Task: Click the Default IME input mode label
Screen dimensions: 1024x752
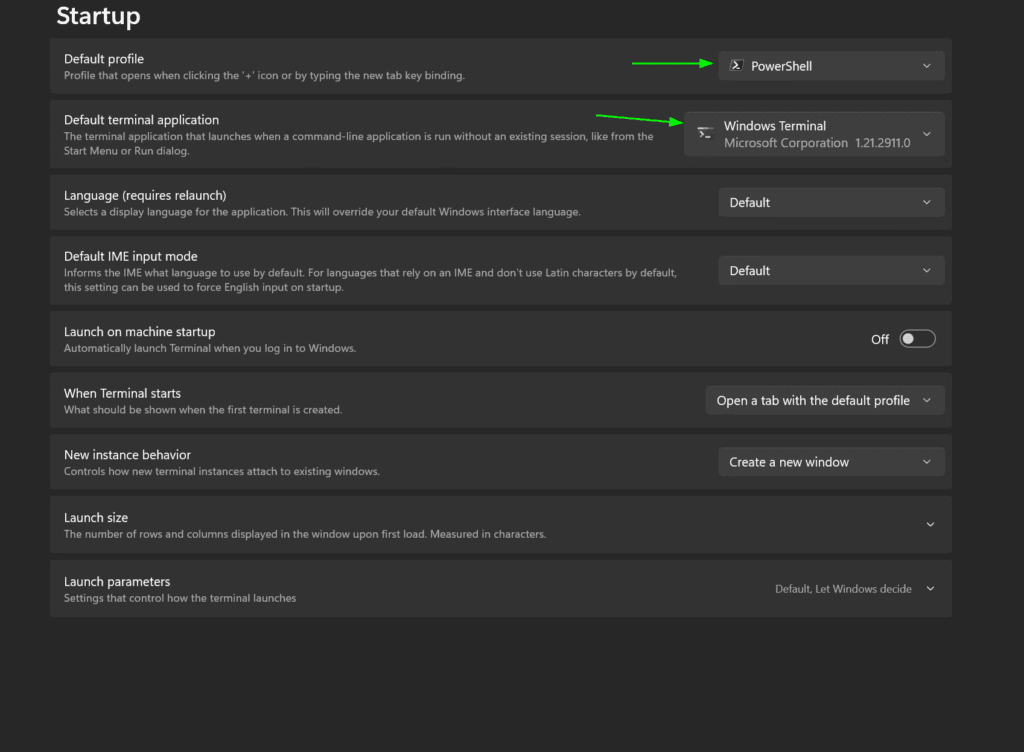Action: coord(131,256)
